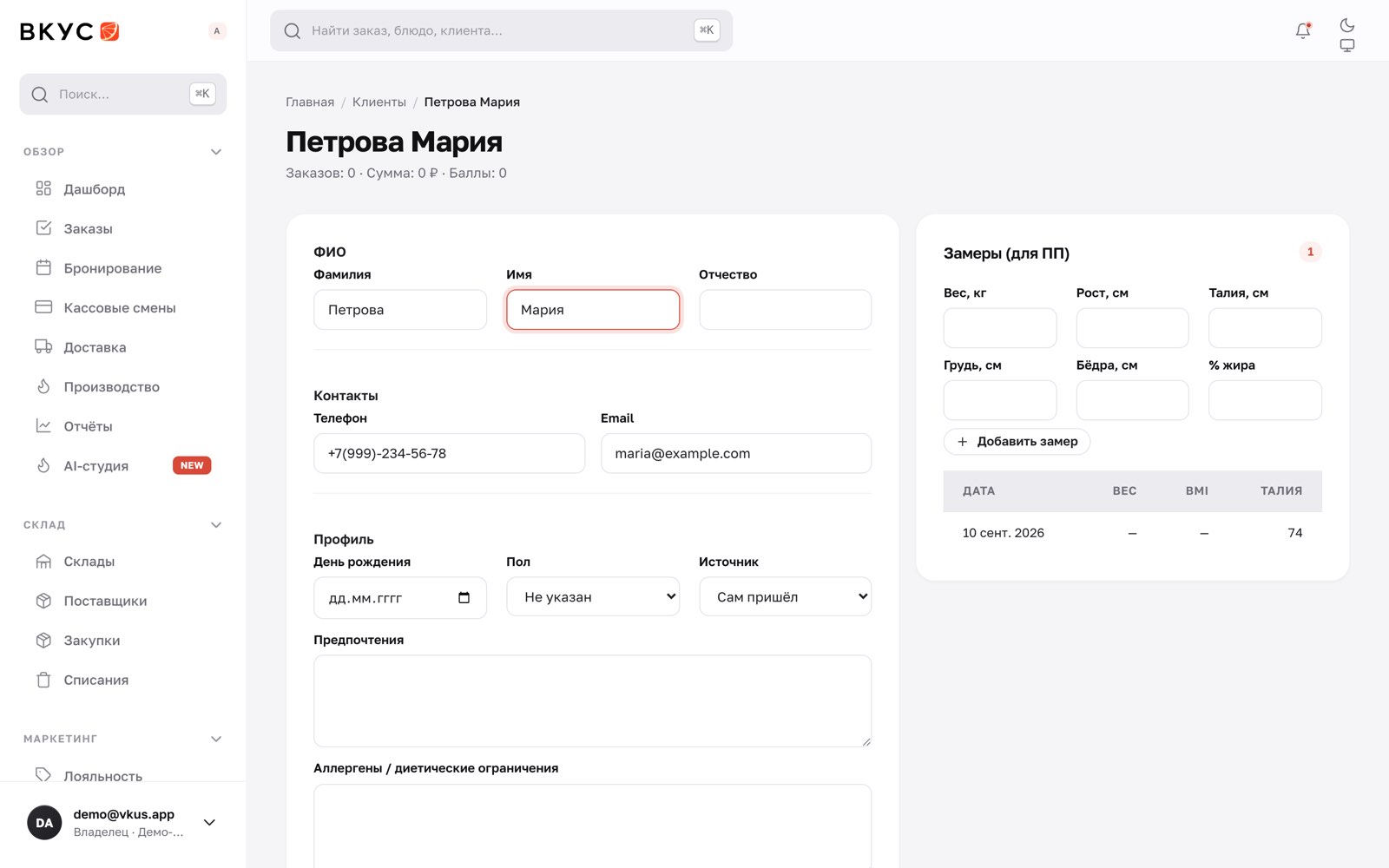Click the Доставка truck icon
This screenshot has height=868, width=1389.
[43, 346]
